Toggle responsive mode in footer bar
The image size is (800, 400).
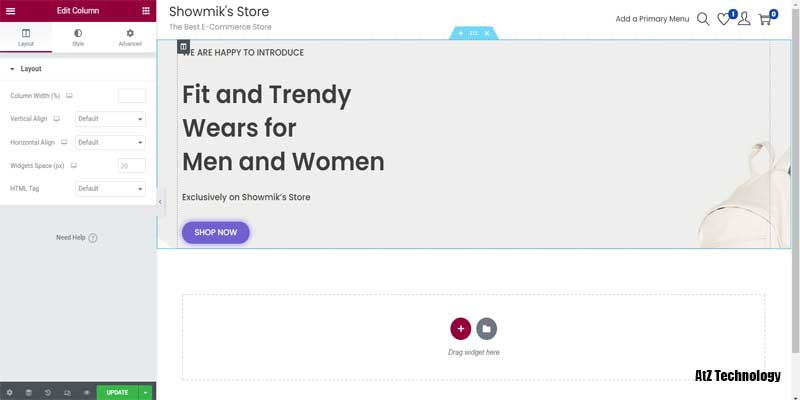pos(67,392)
